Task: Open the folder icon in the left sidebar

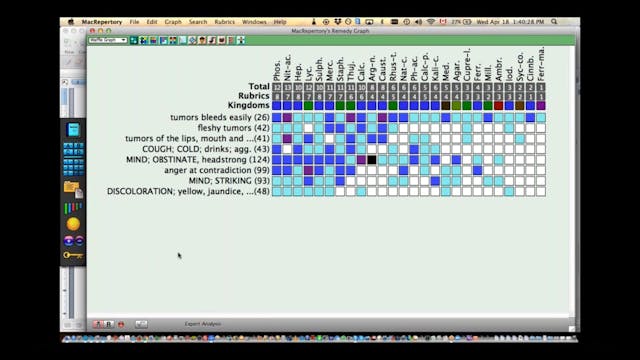Action: point(73,189)
